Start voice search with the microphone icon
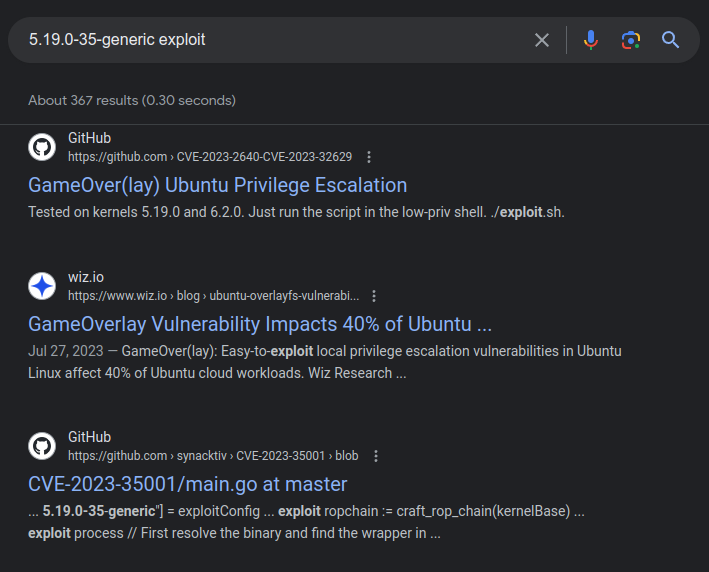Screen dimensions: 709x572 [x=591, y=40]
